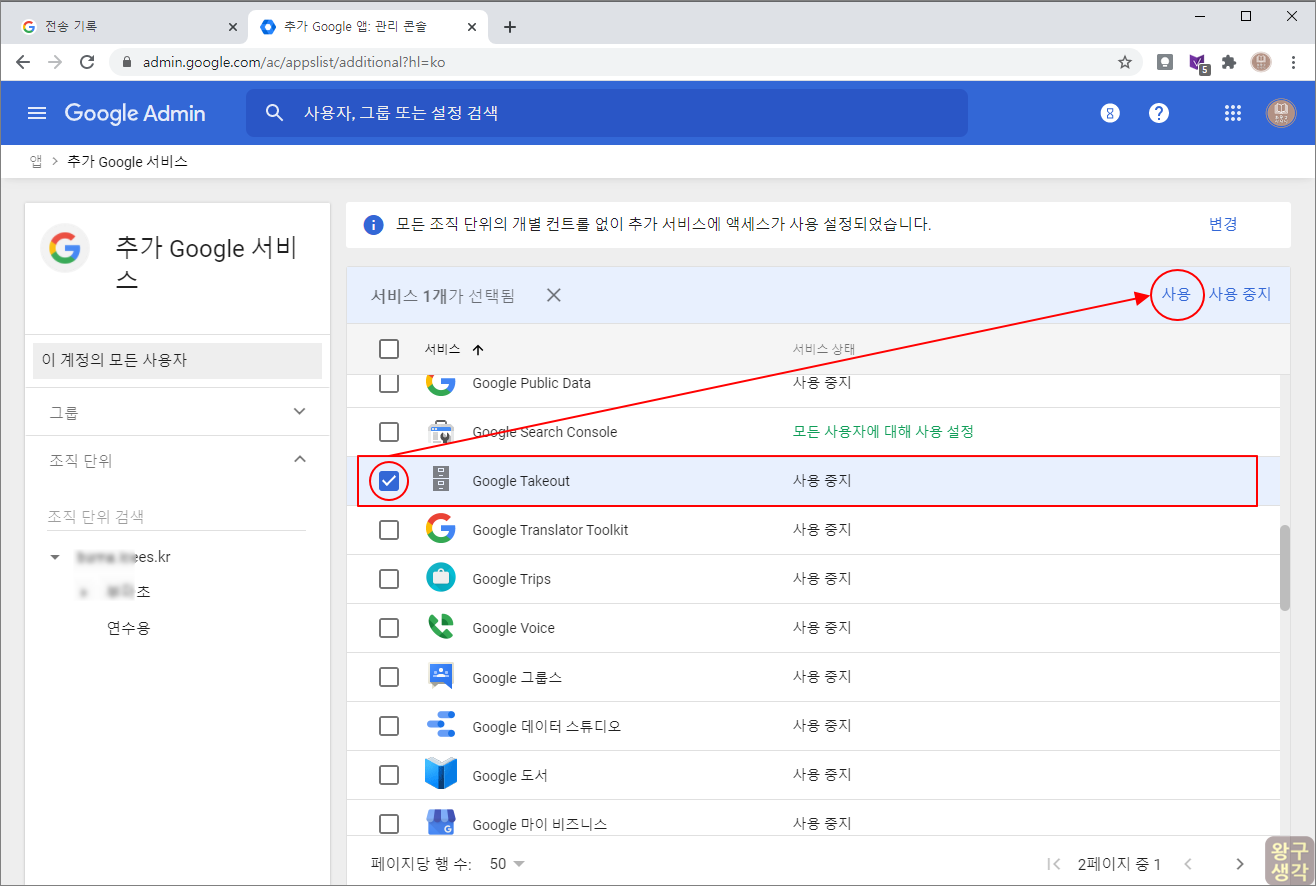Click the 서비스 상태 column header

[823, 349]
